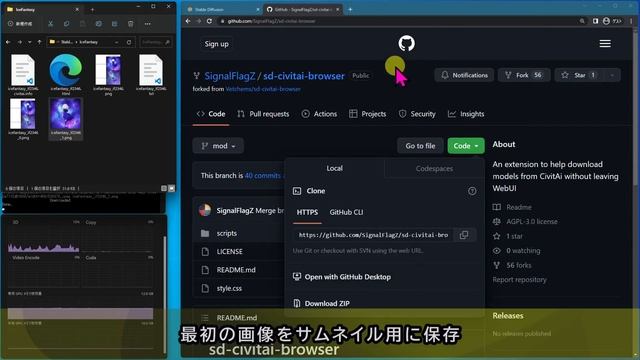Image resolution: width=640 pixels, height=360 pixels.
Task: Open the browser side panel icon
Action: (596, 21)
